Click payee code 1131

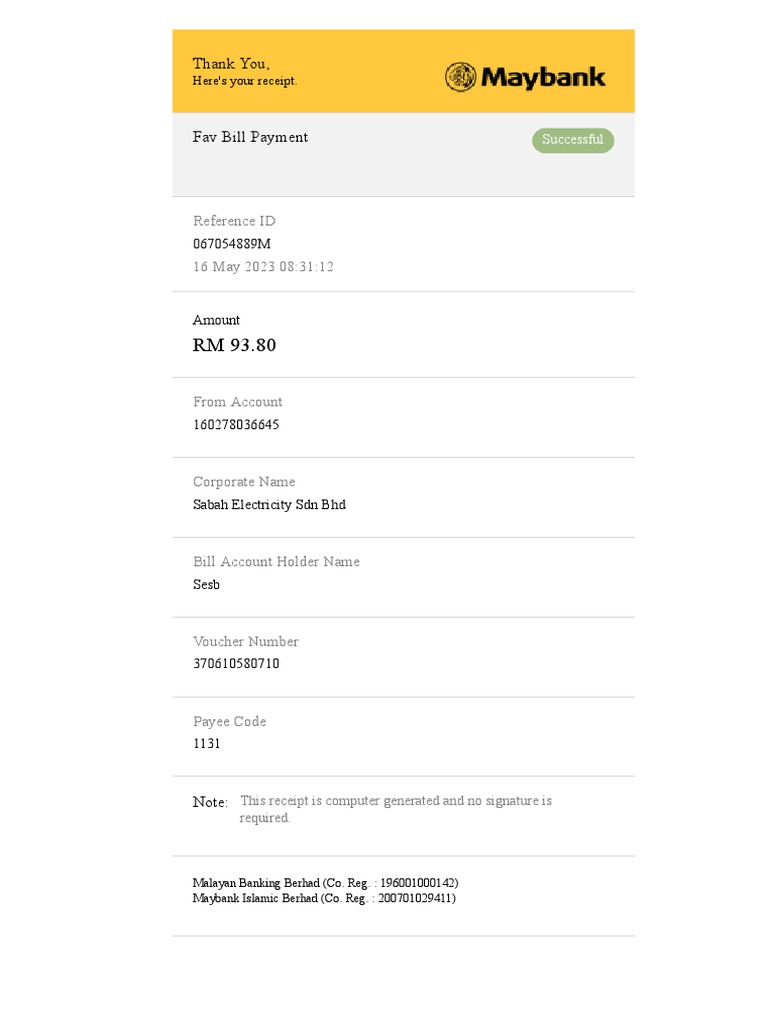207,744
